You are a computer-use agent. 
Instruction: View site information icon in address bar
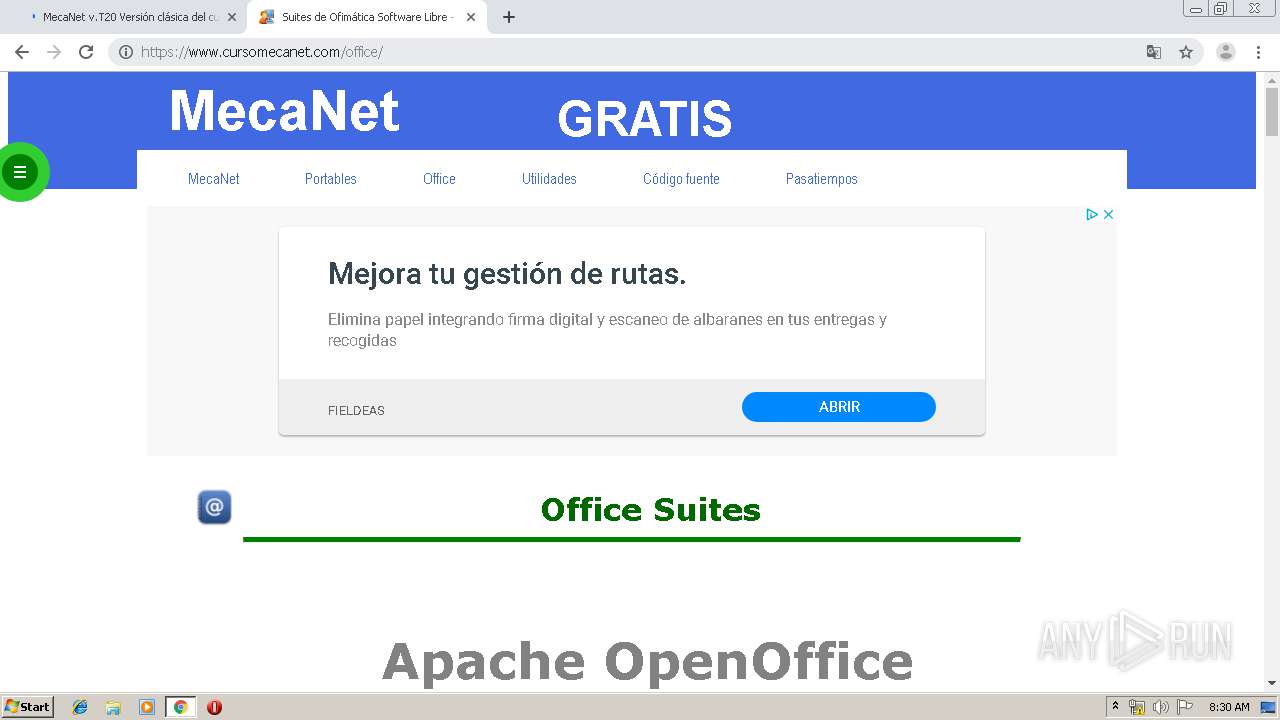pyautogui.click(x=126, y=52)
